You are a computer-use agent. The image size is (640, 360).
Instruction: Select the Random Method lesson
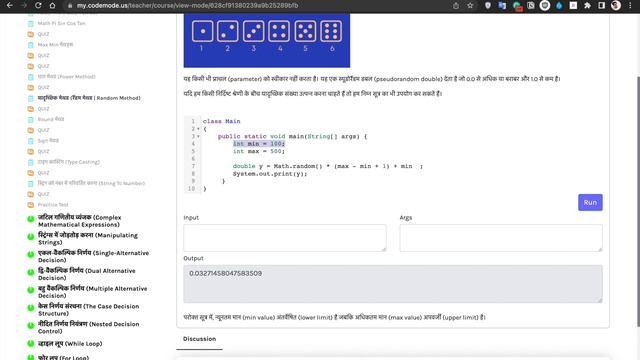[x=89, y=98]
